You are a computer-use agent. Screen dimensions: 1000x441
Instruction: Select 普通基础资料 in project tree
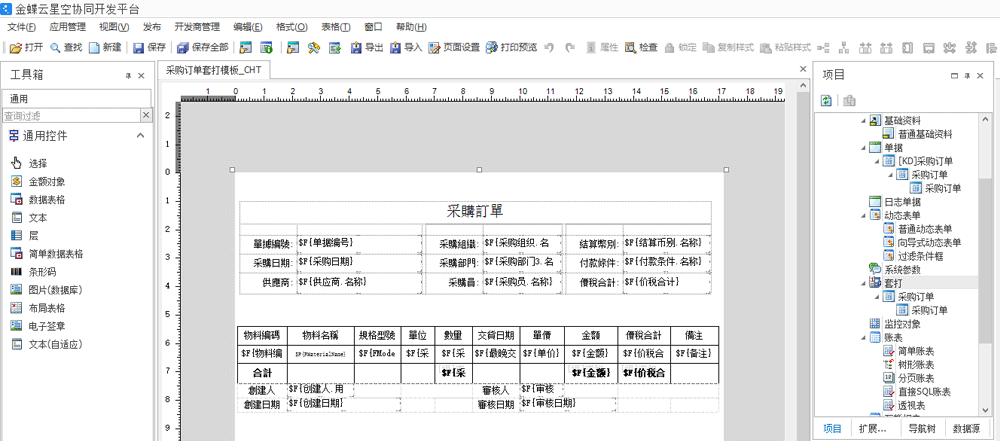pyautogui.click(x=925, y=134)
